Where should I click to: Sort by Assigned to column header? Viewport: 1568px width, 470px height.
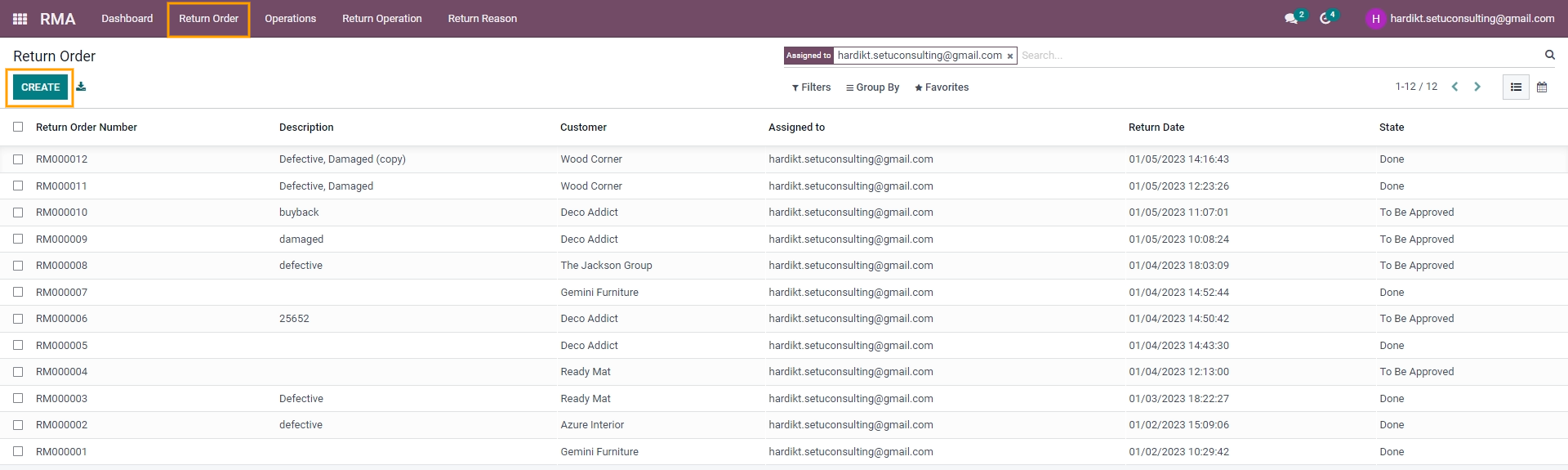pos(796,128)
